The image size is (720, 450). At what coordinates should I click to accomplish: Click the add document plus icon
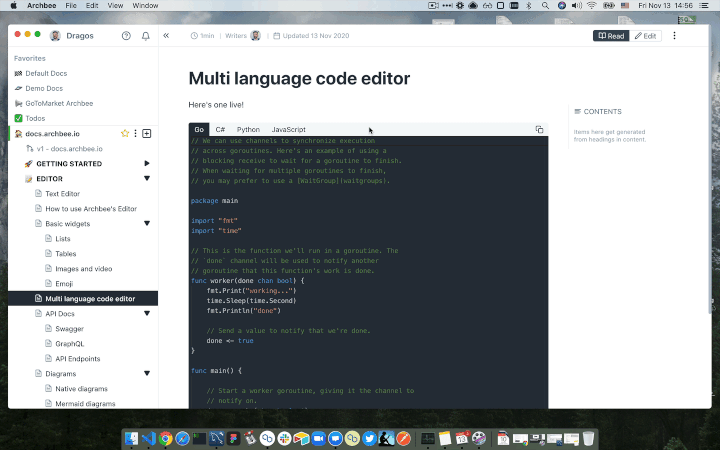coord(147,133)
